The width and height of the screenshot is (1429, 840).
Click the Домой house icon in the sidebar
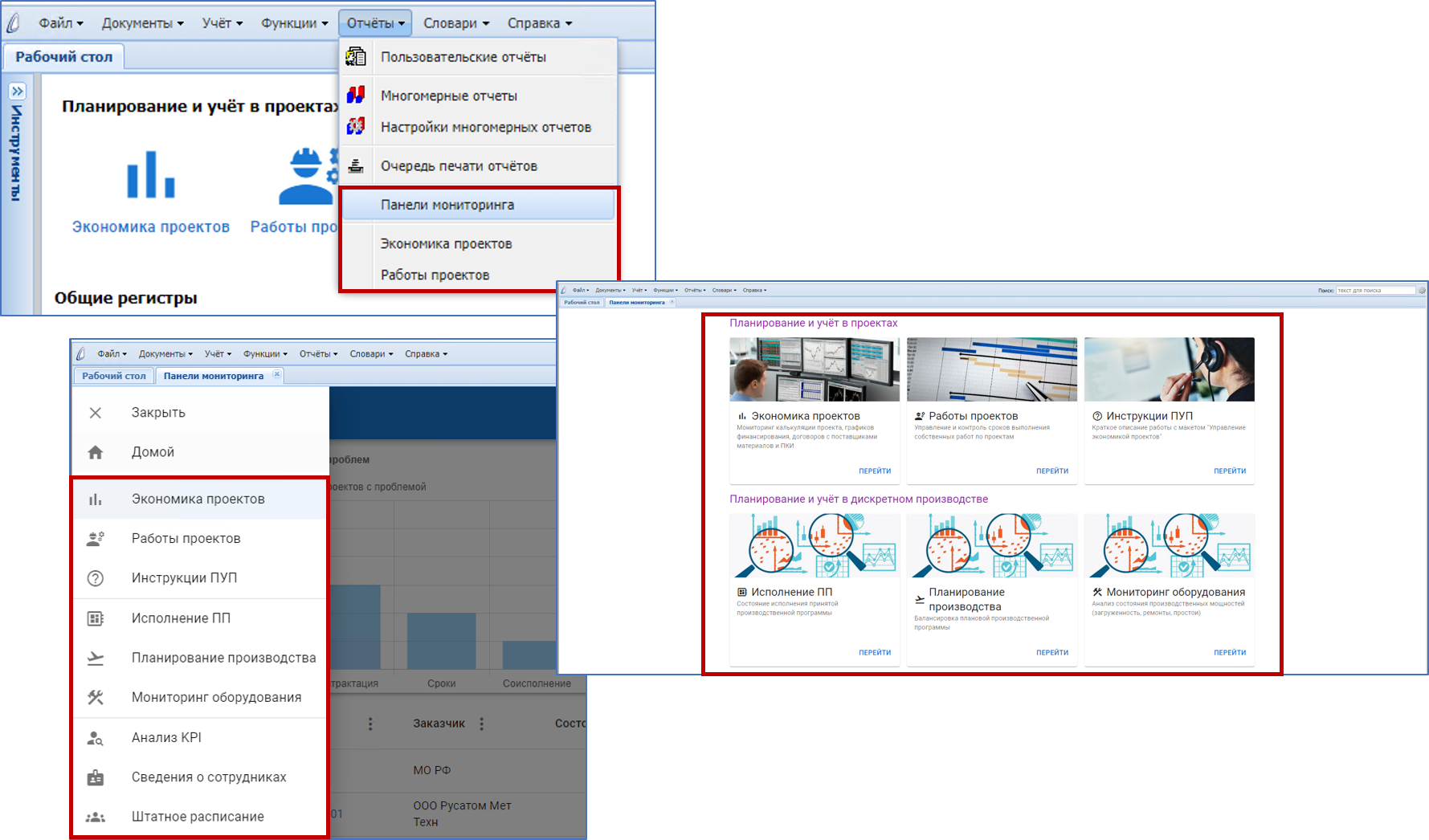[96, 452]
